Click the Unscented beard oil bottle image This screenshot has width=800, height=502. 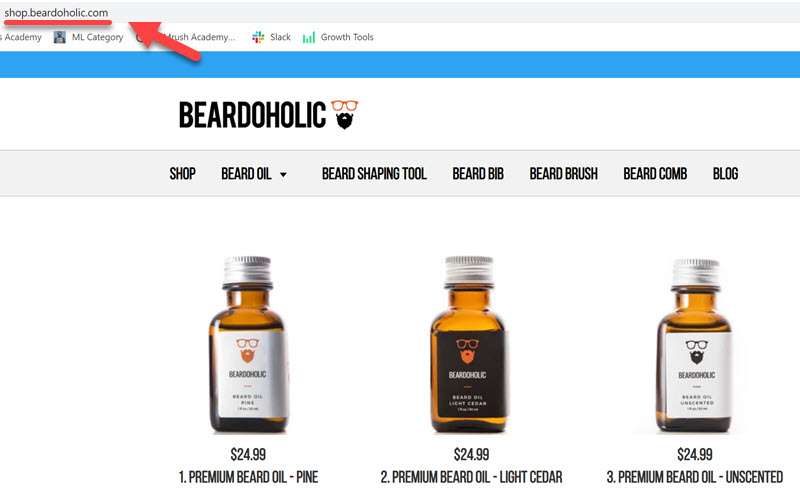[695, 346]
